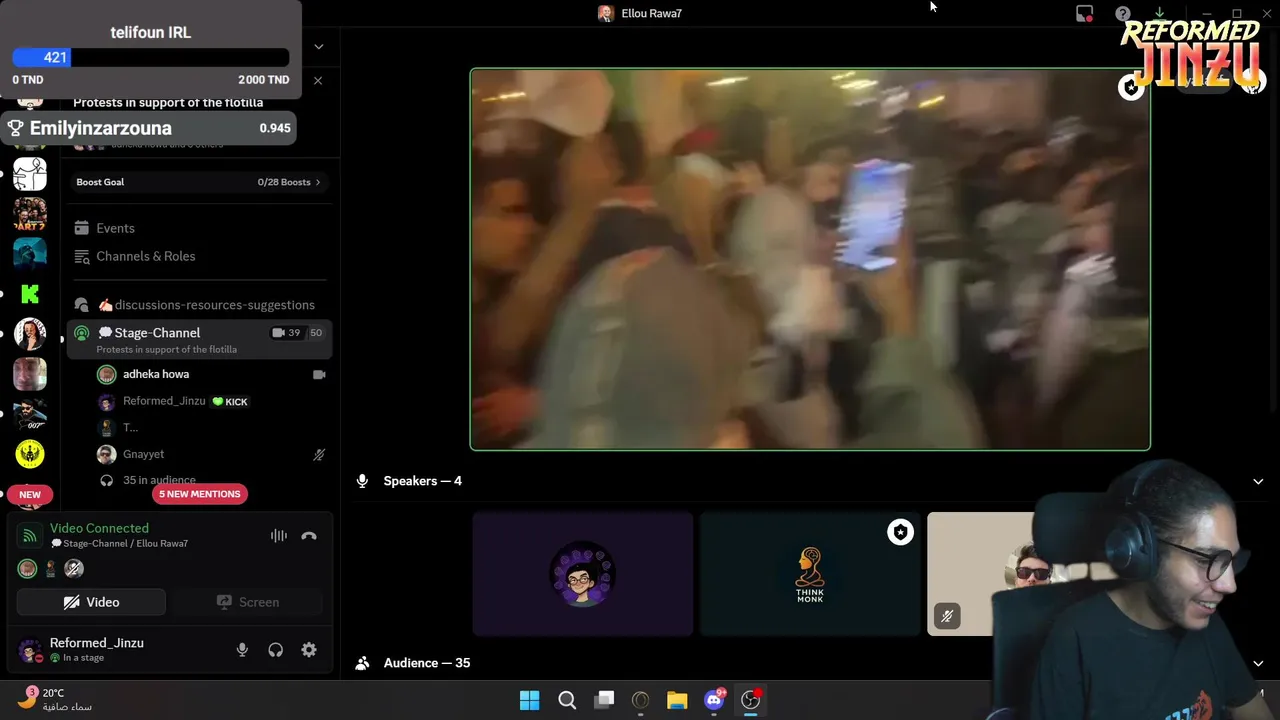1280x720 pixels.
Task: Open the Windows Start menu
Action: click(x=529, y=700)
